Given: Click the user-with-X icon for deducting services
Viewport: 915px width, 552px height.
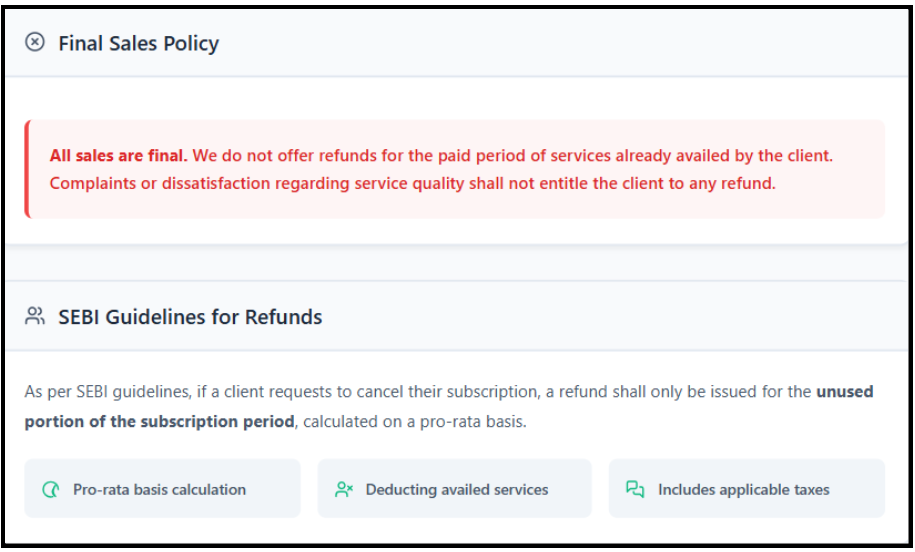Looking at the screenshot, I should 344,490.
